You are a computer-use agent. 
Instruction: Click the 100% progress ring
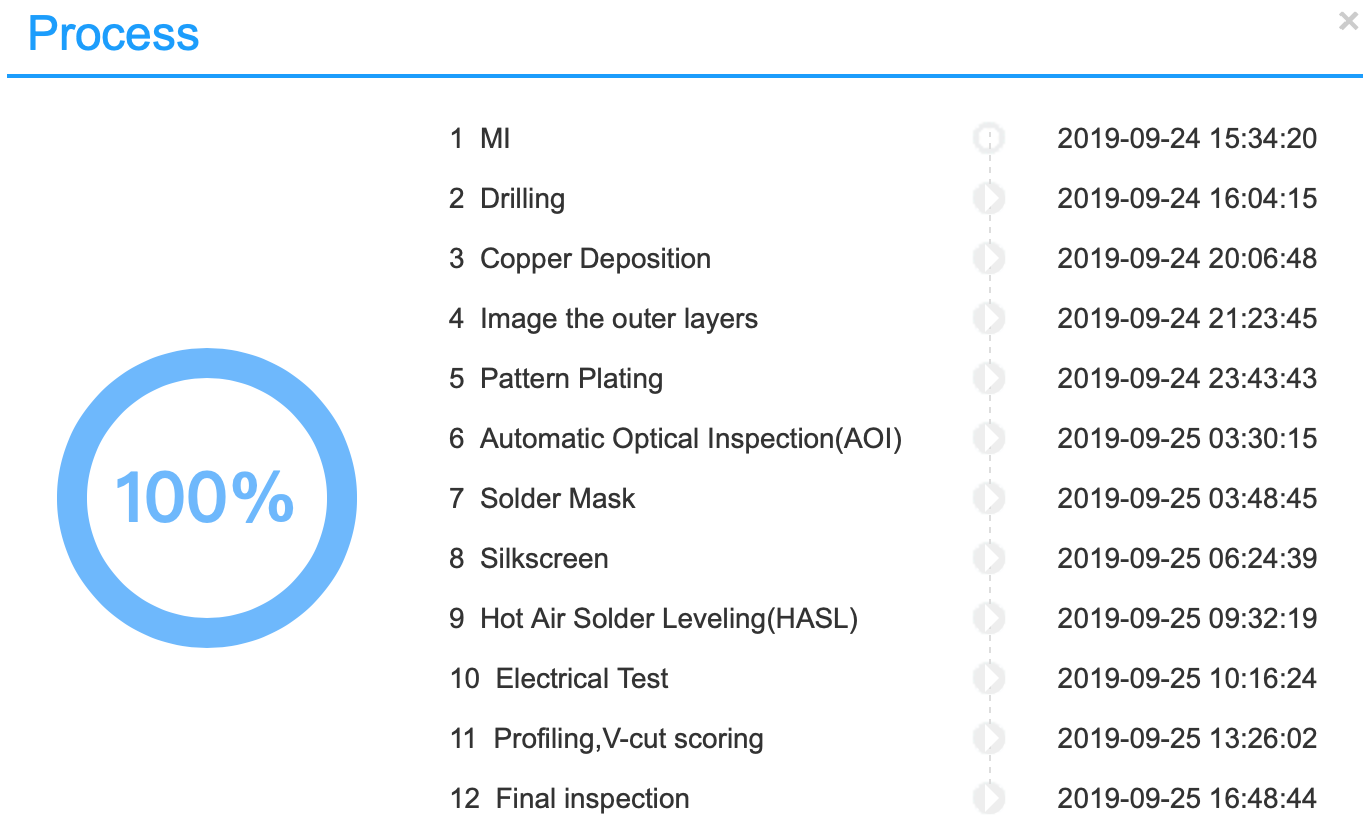click(x=207, y=497)
